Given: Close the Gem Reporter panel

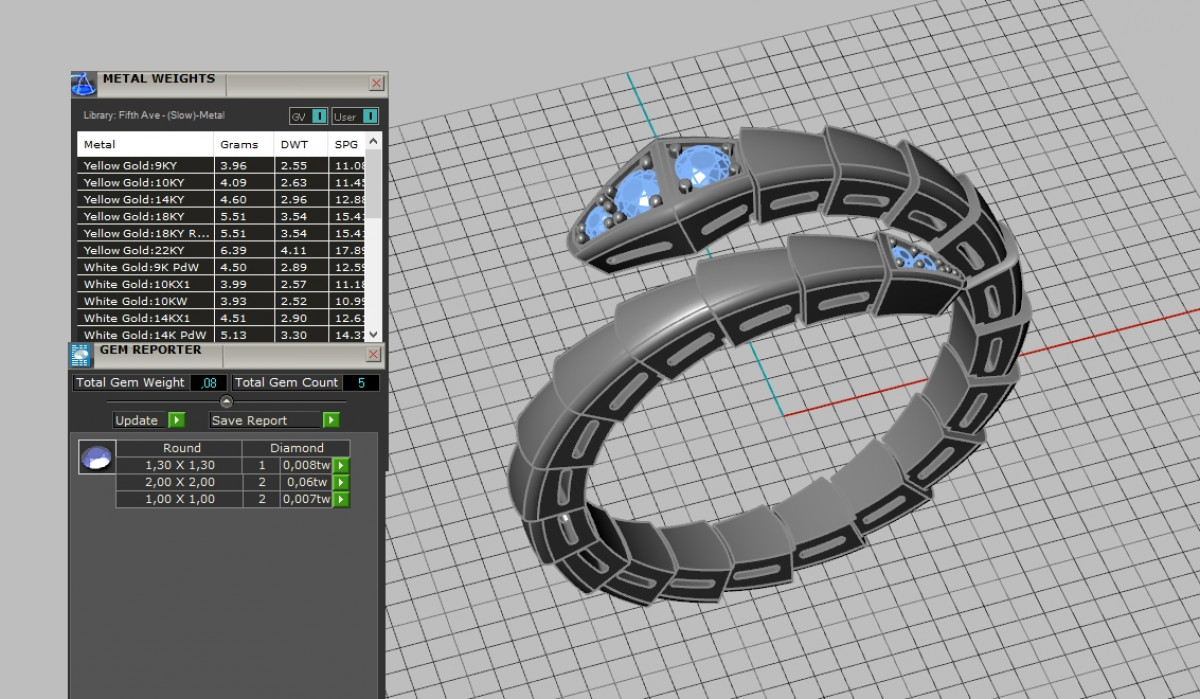Looking at the screenshot, I should [x=374, y=355].
